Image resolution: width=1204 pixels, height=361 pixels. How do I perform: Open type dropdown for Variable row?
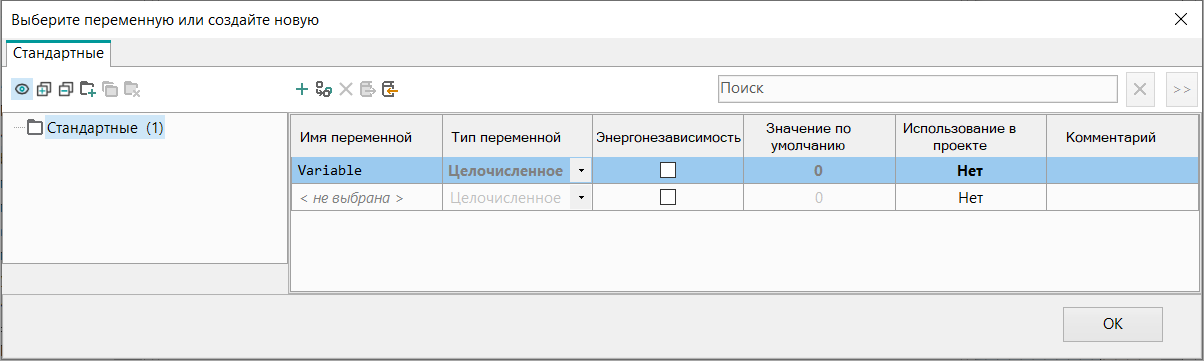[580, 171]
